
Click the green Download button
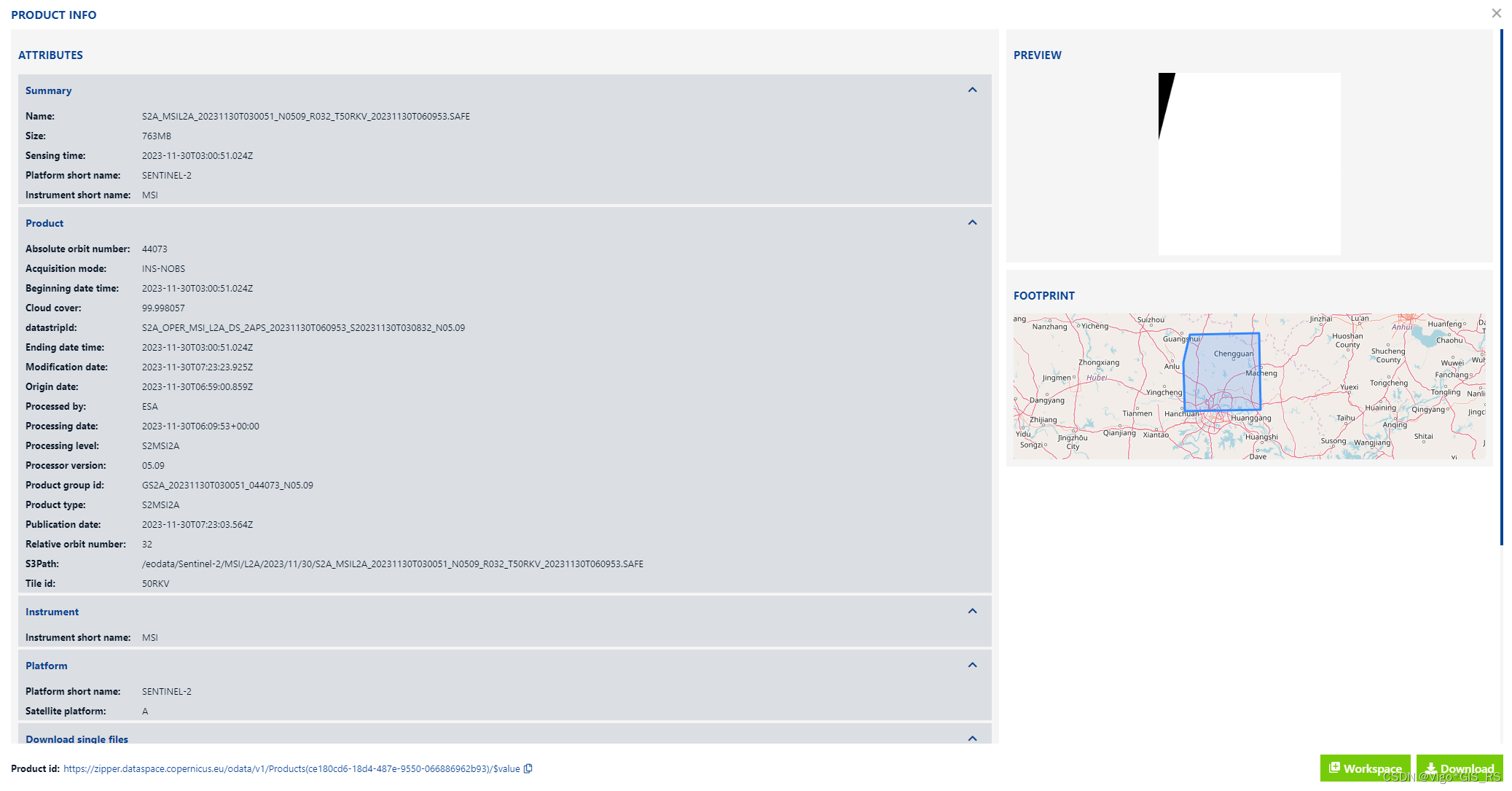1460,768
